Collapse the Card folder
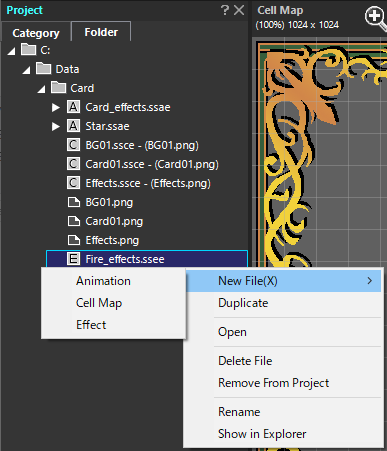The width and height of the screenshot is (387, 451). (41, 89)
